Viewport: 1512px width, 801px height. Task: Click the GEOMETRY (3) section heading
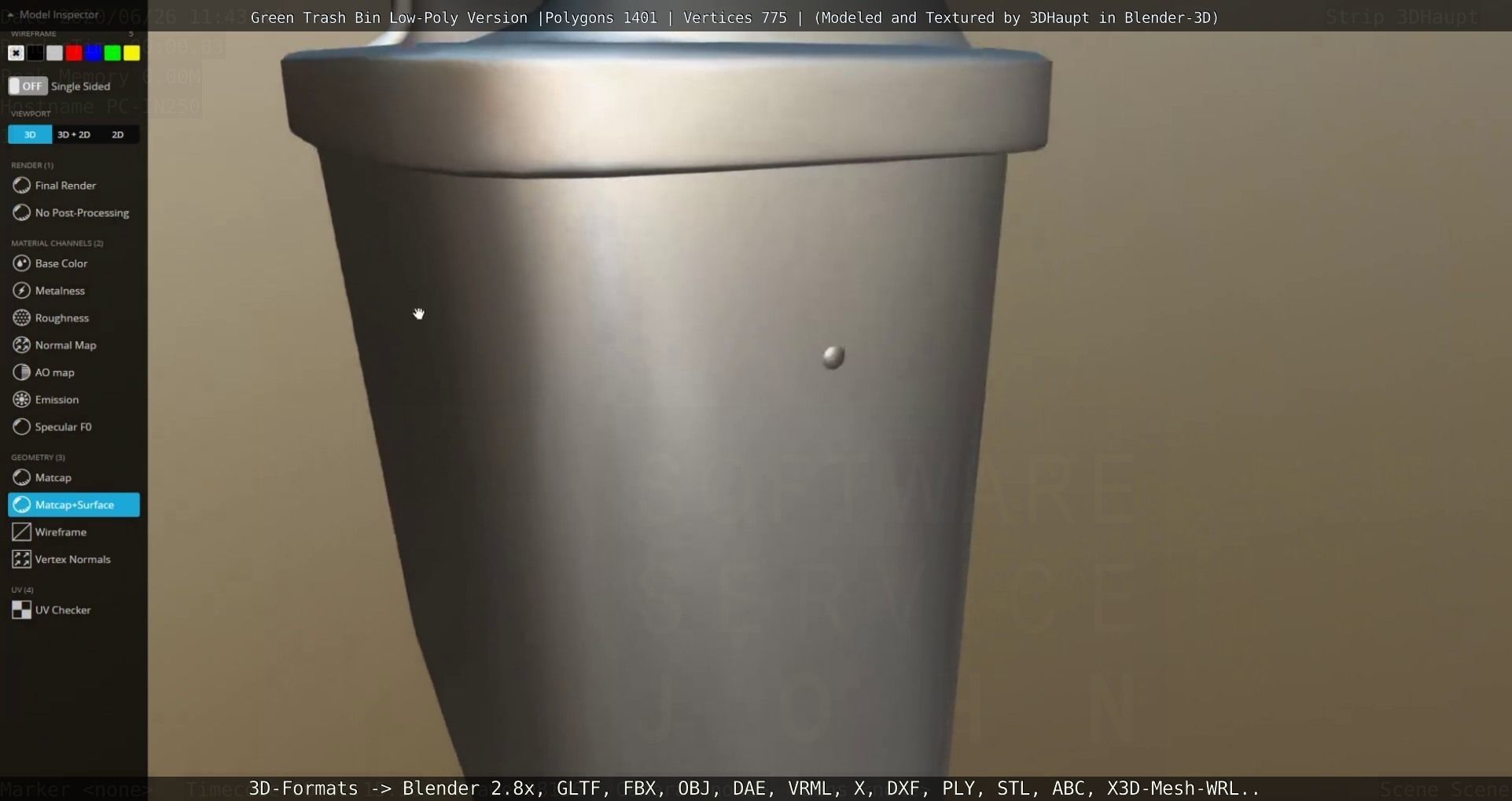coord(38,457)
